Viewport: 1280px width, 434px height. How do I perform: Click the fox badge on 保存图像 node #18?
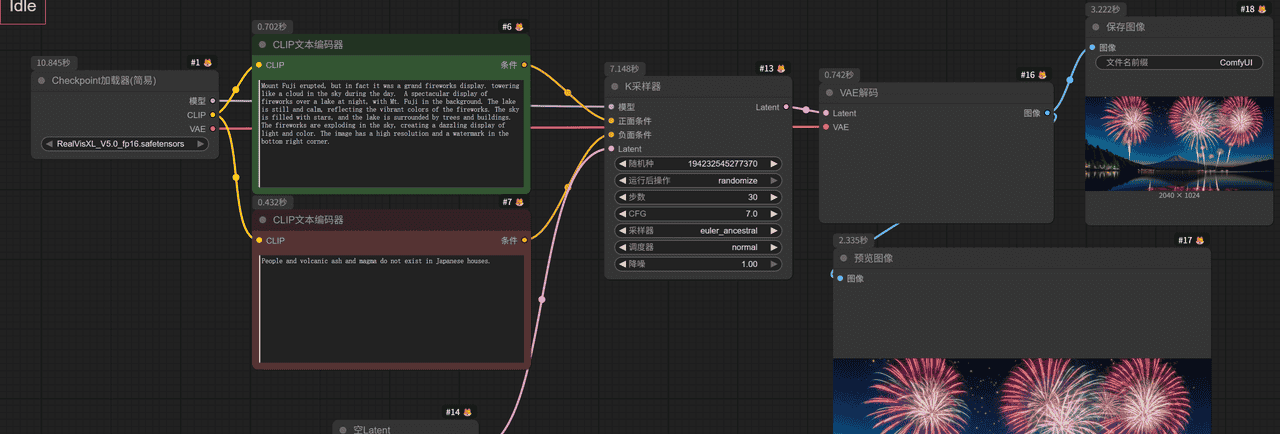tap(1262, 10)
